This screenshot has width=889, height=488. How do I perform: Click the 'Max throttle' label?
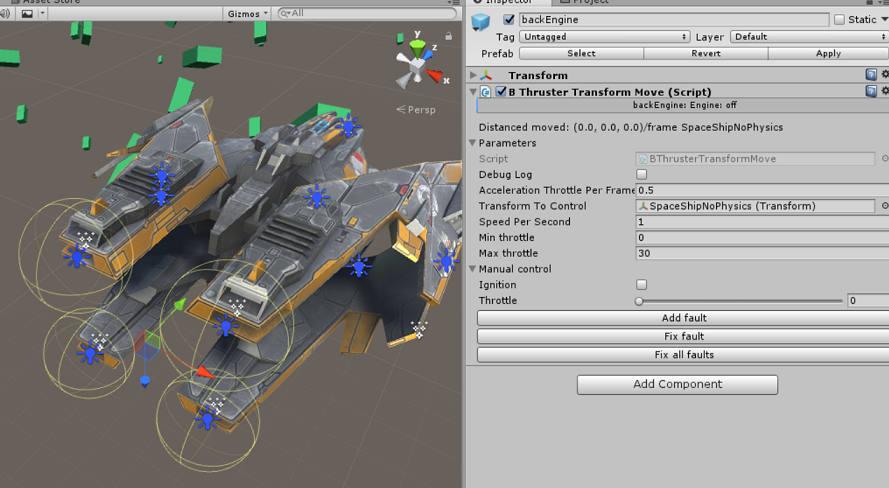pos(508,253)
